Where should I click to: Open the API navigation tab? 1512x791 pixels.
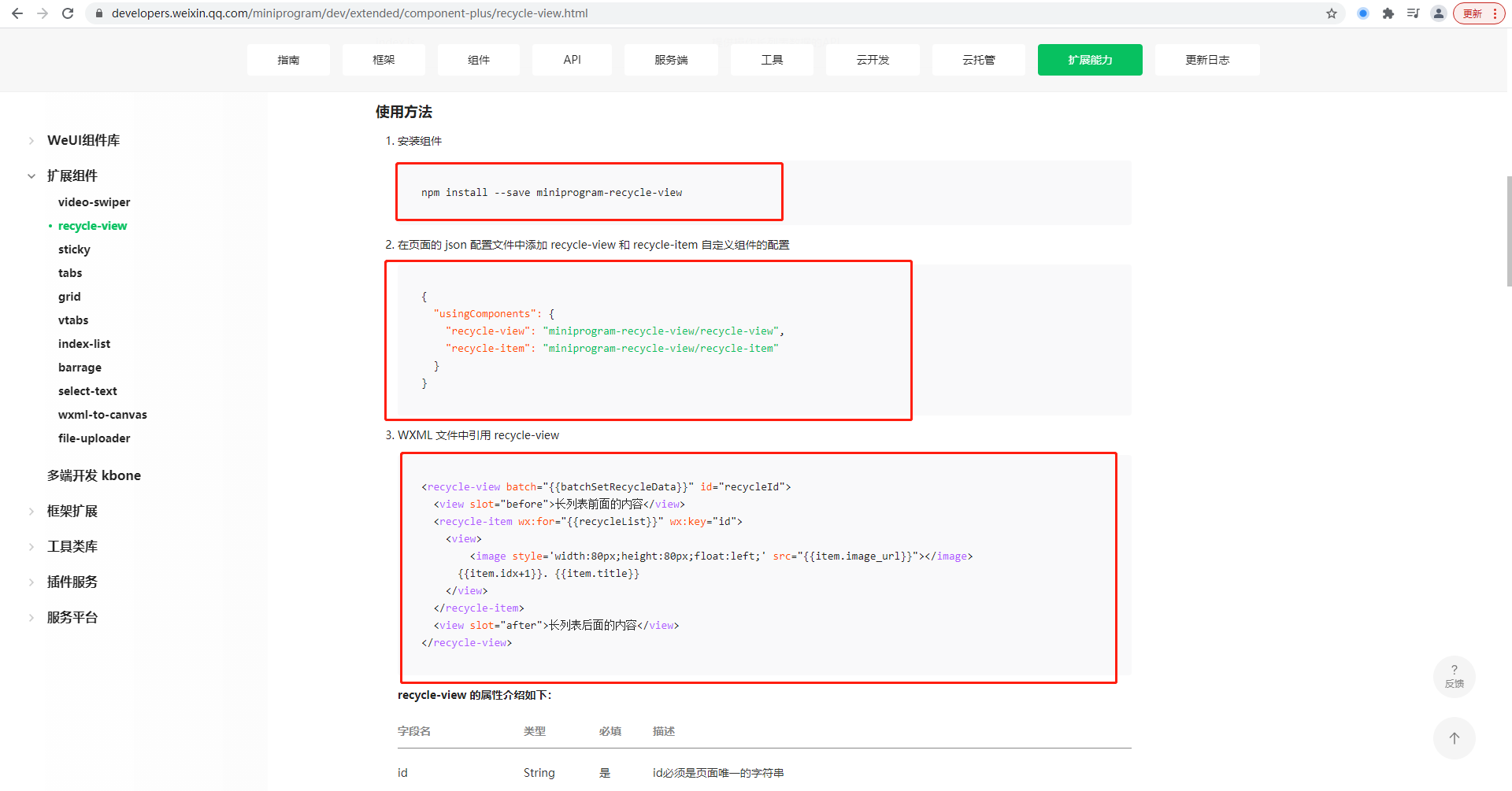(x=572, y=60)
